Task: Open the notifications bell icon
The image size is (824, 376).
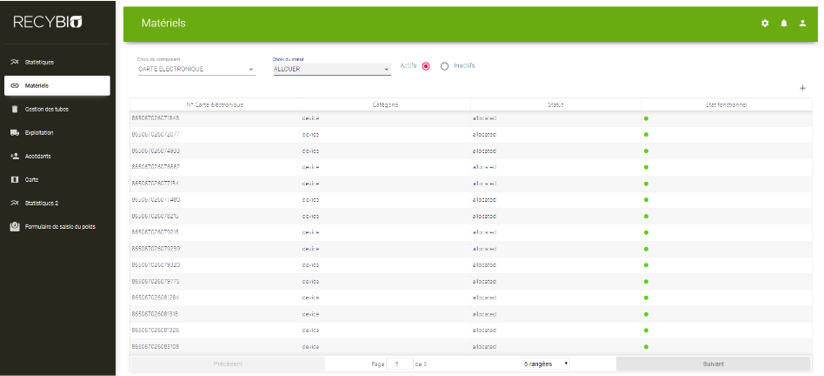Action: pyautogui.click(x=784, y=23)
